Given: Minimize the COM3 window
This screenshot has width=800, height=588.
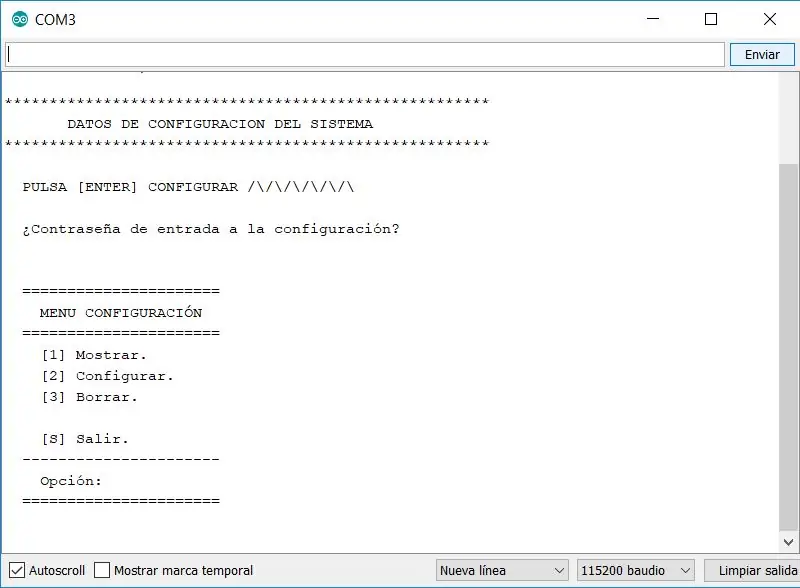Looking at the screenshot, I should pyautogui.click(x=653, y=19).
